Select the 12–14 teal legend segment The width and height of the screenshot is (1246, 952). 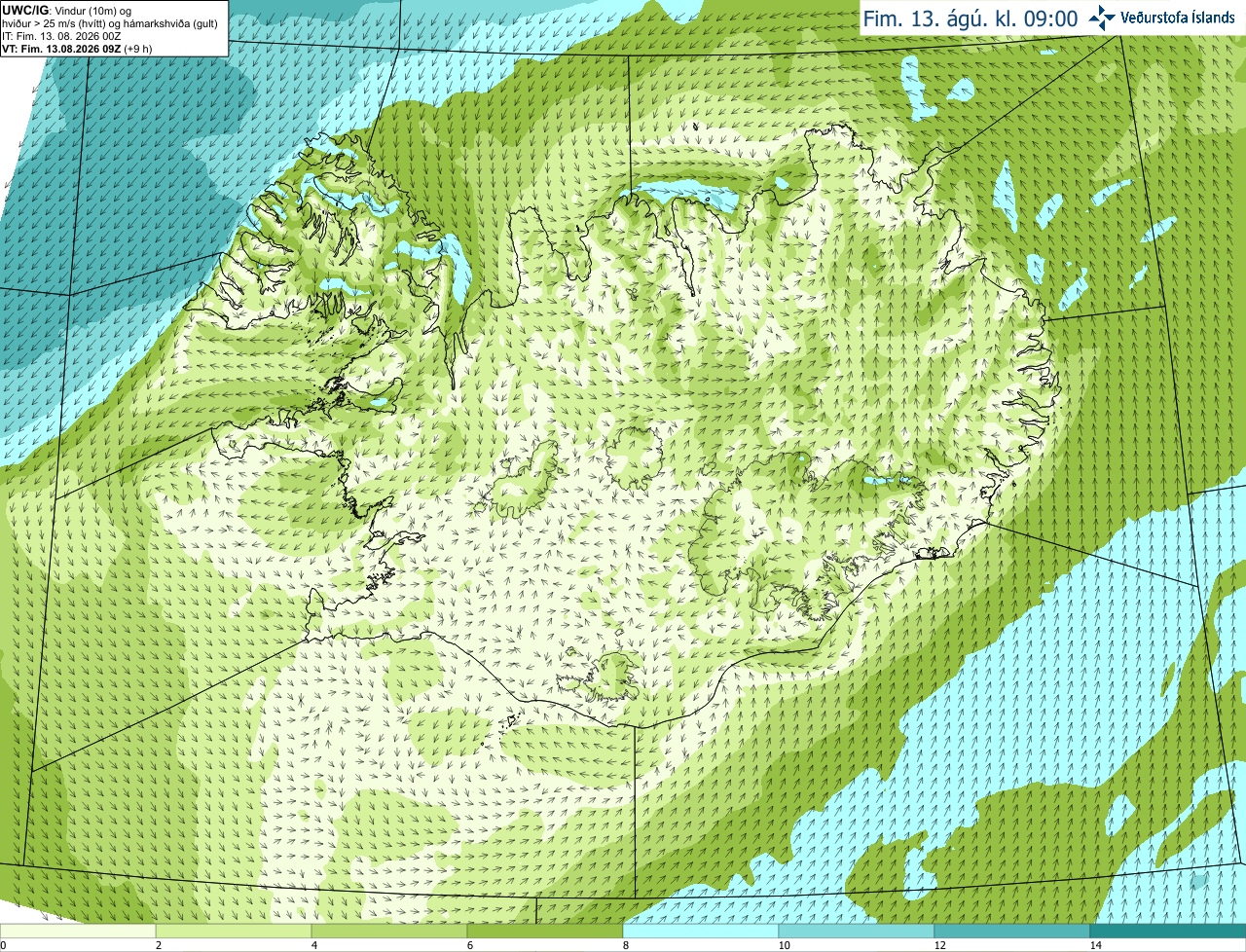tap(1012, 931)
